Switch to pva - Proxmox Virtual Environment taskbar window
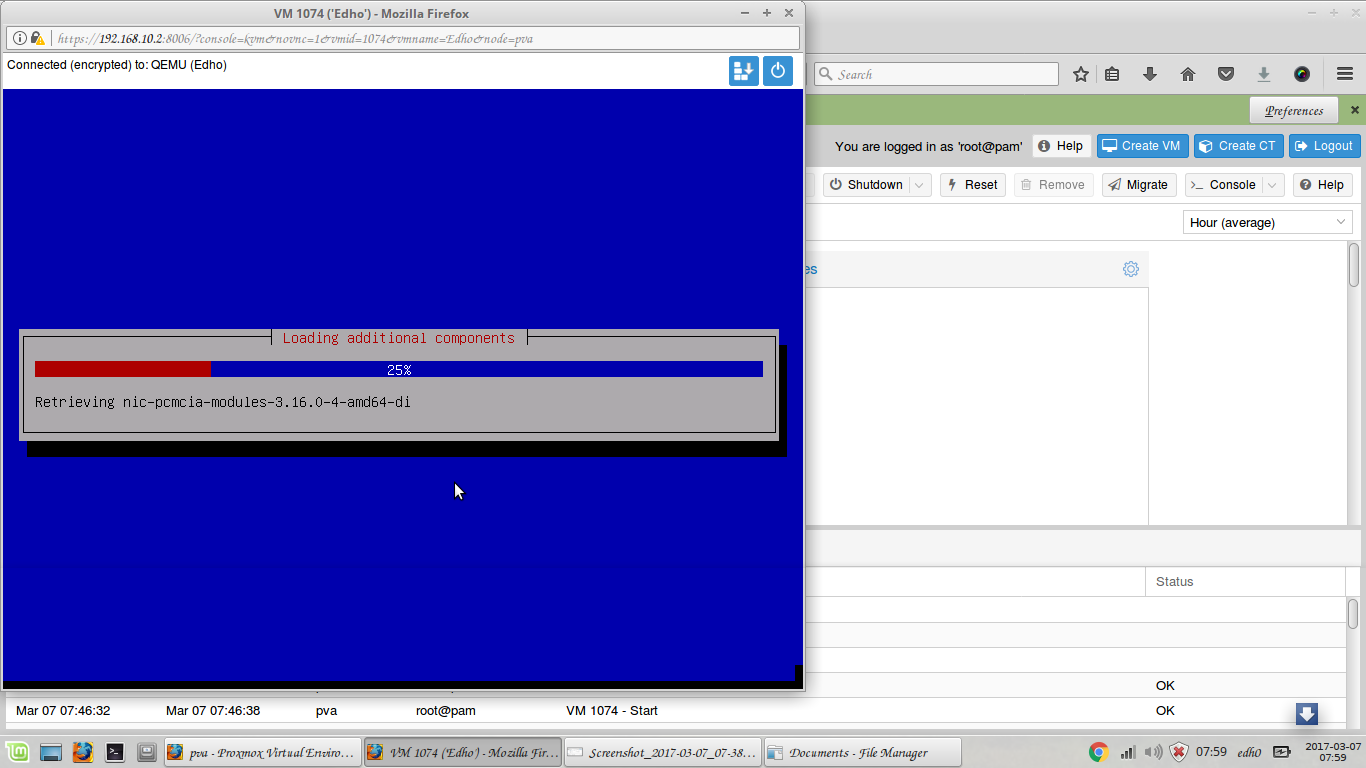This screenshot has height=768, width=1366. [x=261, y=753]
